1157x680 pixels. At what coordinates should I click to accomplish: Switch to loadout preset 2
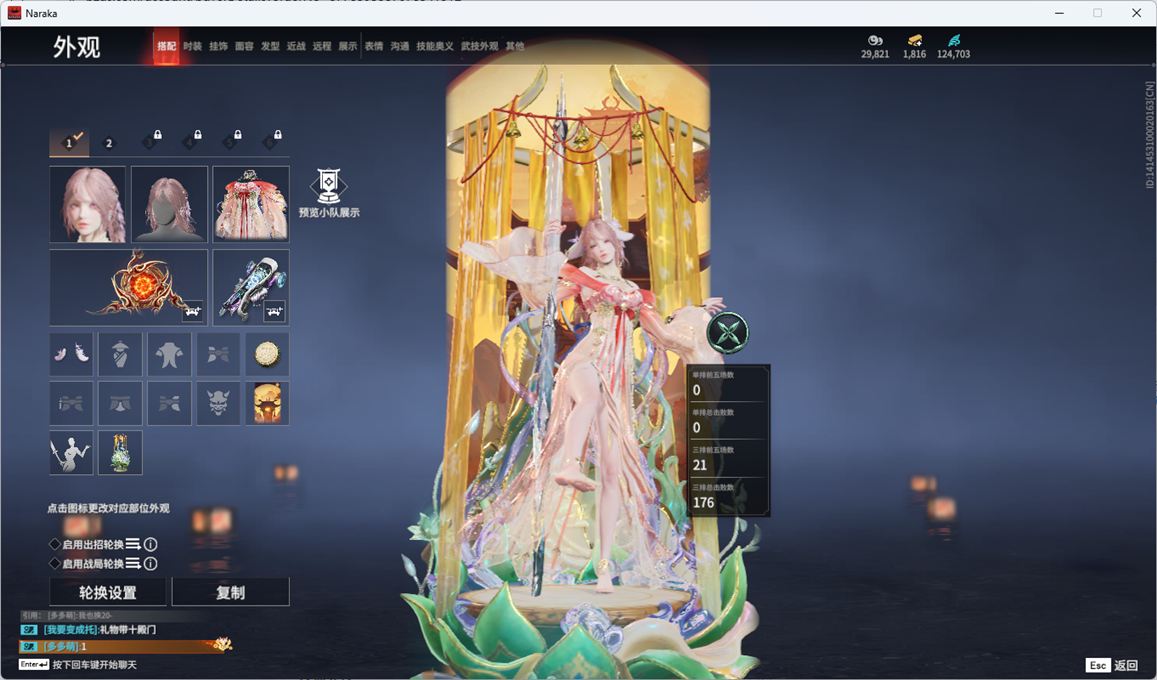pyautogui.click(x=109, y=143)
